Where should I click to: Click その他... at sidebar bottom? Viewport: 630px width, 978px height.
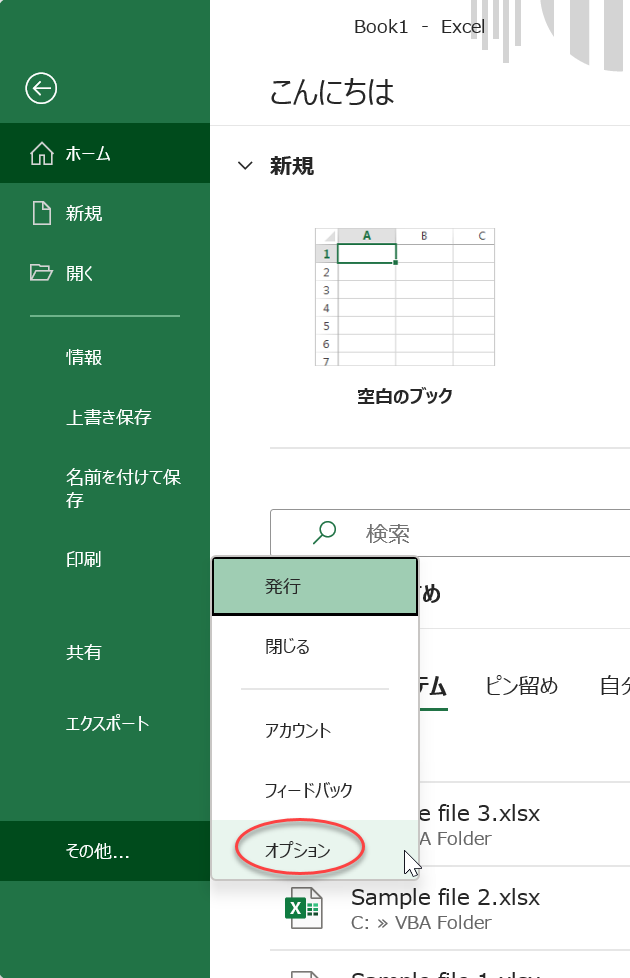click(105, 851)
